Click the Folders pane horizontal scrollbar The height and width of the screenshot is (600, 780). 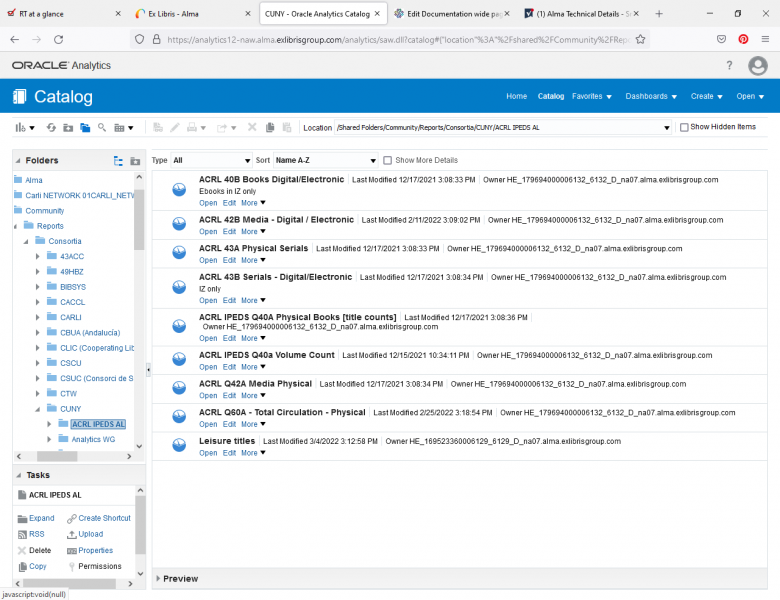pyautogui.click(x=57, y=456)
